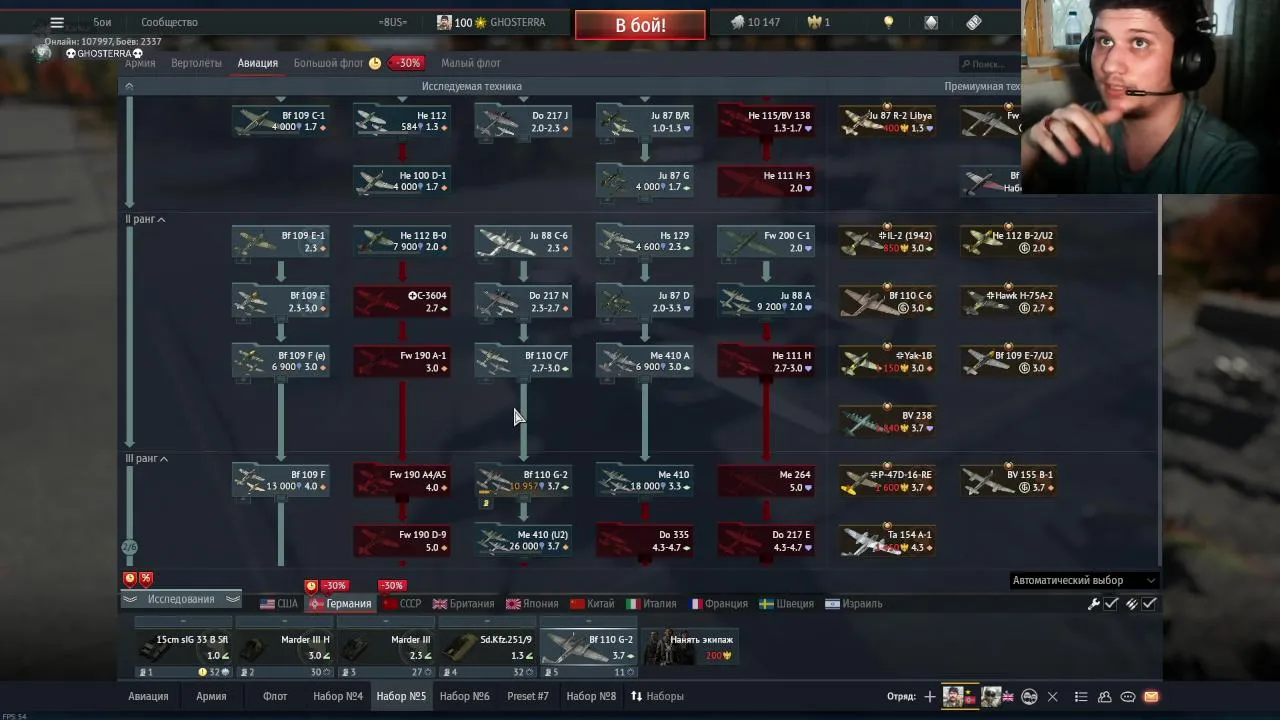This screenshot has width=1280, height=720.
Task: Click the red percent discount icon at bottom left
Action: pos(146,578)
